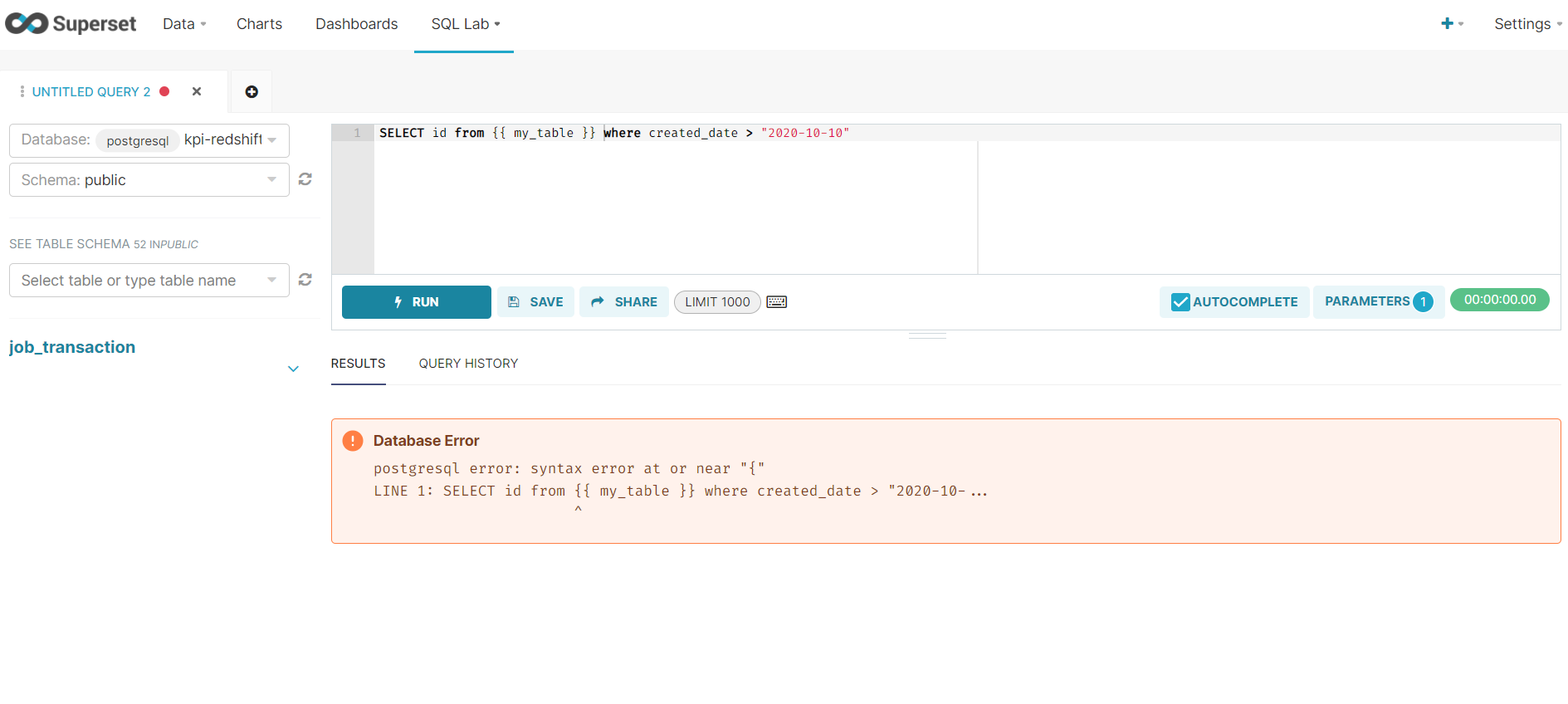This screenshot has width=1568, height=704.
Task: Open Dashboards page
Action: [356, 24]
